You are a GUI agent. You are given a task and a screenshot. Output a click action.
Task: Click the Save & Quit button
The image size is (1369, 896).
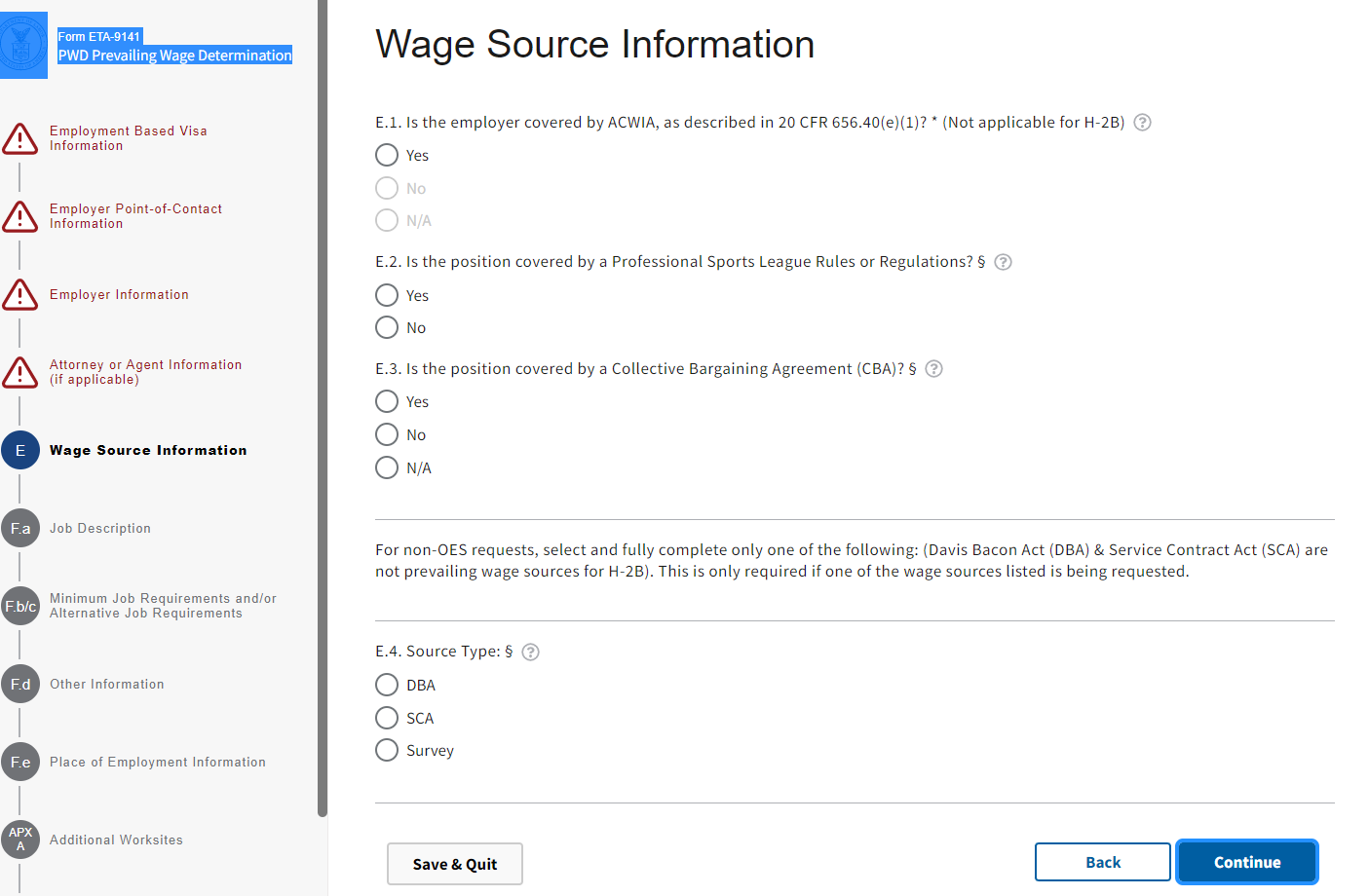[454, 864]
